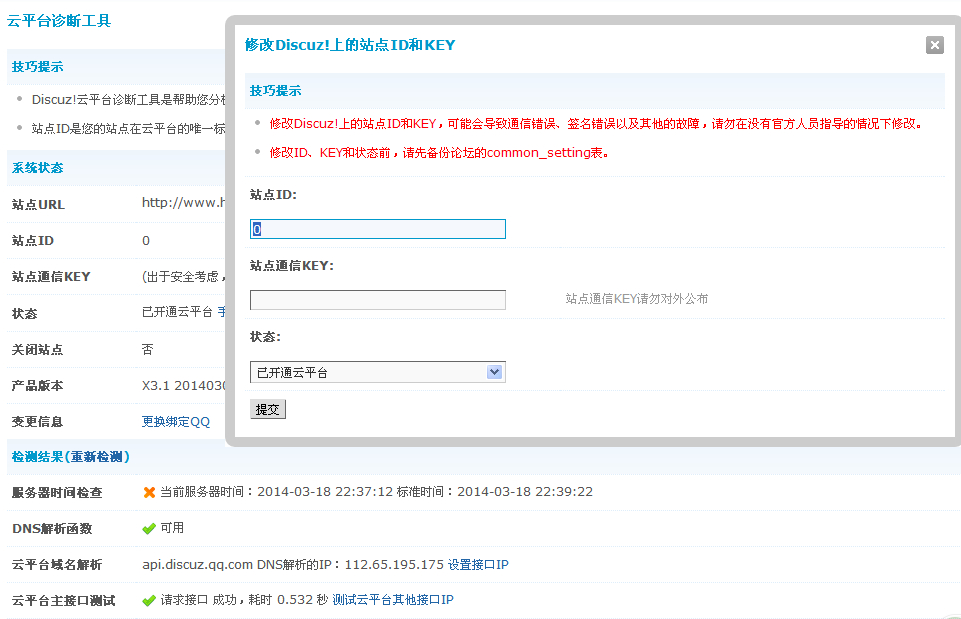Click the hint text 站点通信KEY请勿对外公布
This screenshot has height=619, width=961.
(x=637, y=299)
